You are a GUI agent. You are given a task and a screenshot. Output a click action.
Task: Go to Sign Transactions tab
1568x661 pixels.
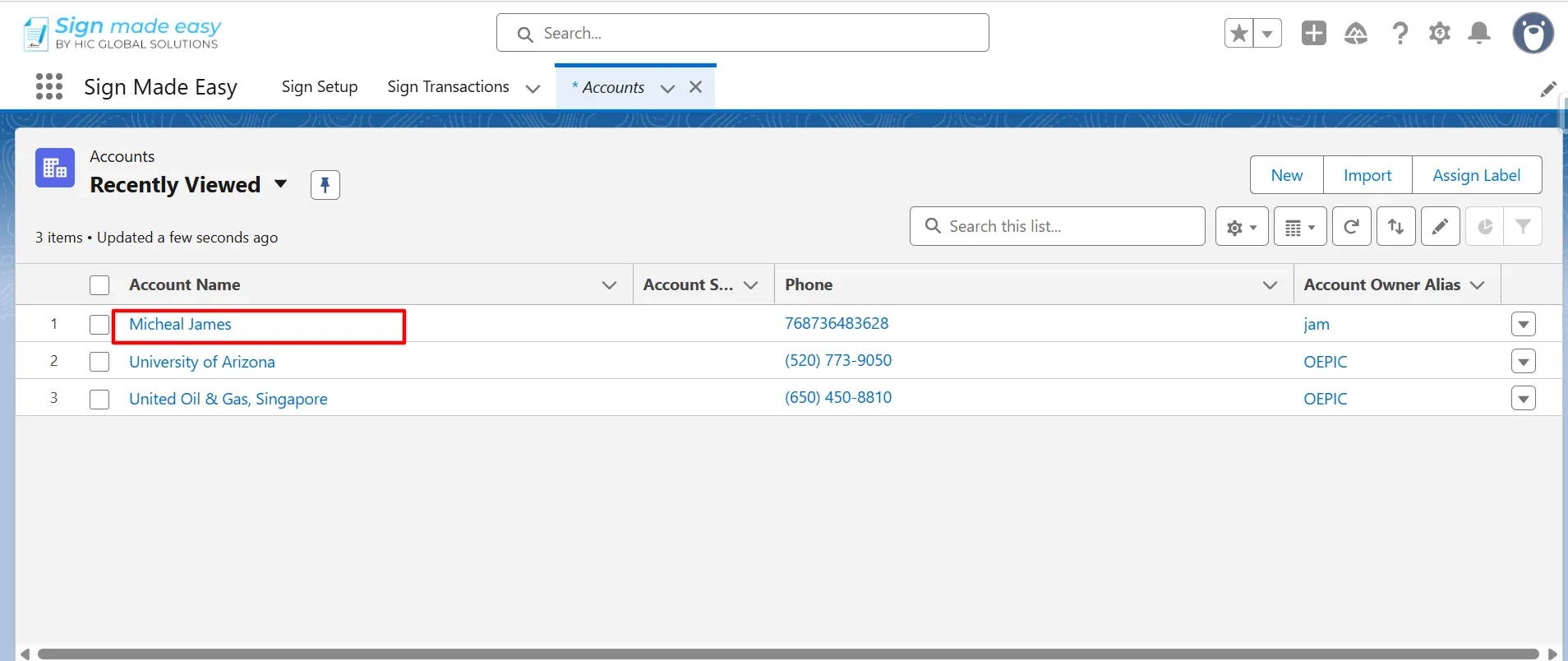(448, 87)
